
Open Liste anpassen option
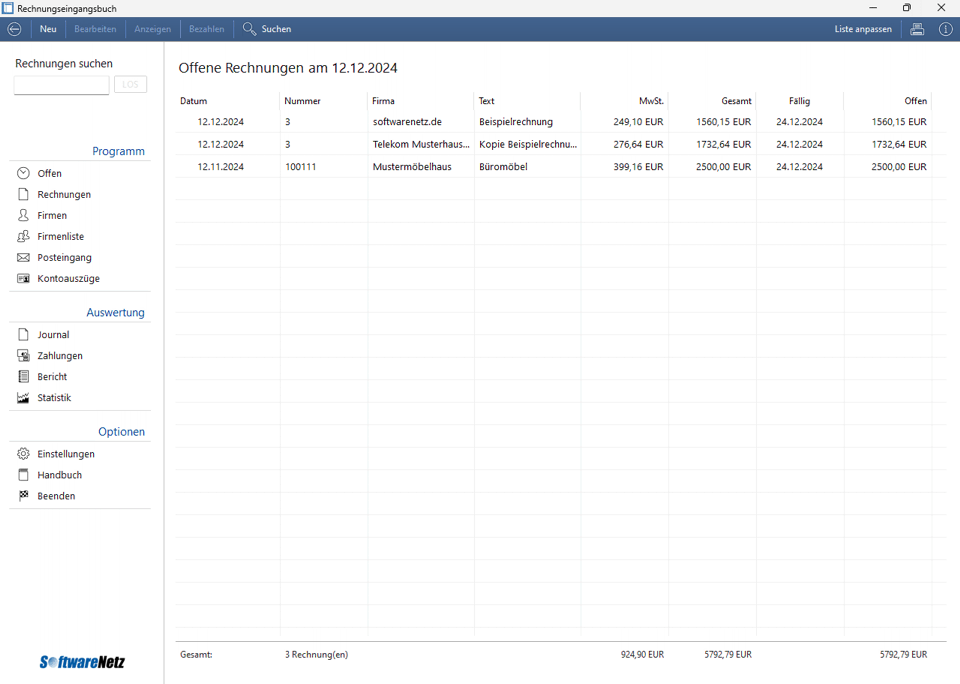[863, 29]
